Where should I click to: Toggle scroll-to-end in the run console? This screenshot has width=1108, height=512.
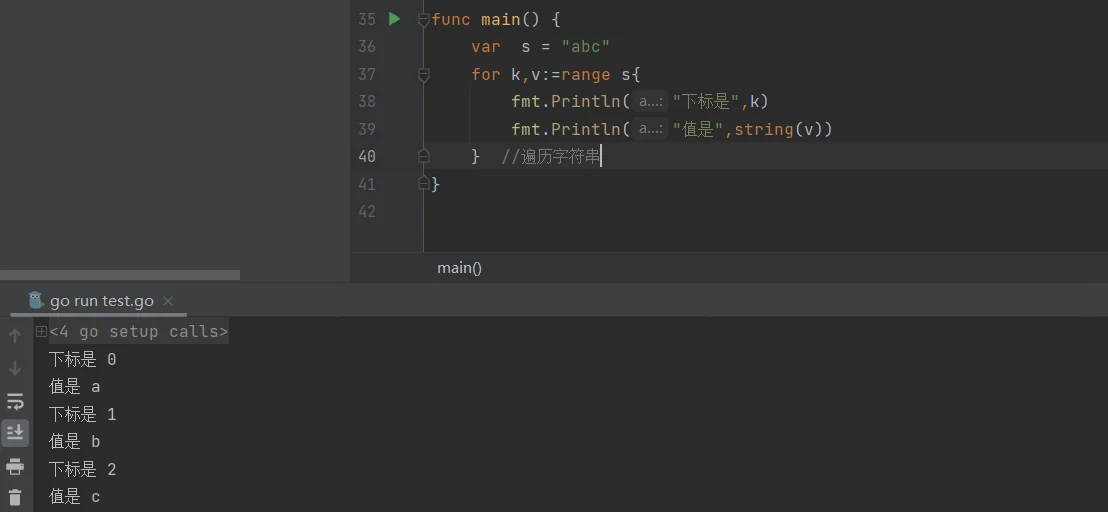tap(15, 432)
